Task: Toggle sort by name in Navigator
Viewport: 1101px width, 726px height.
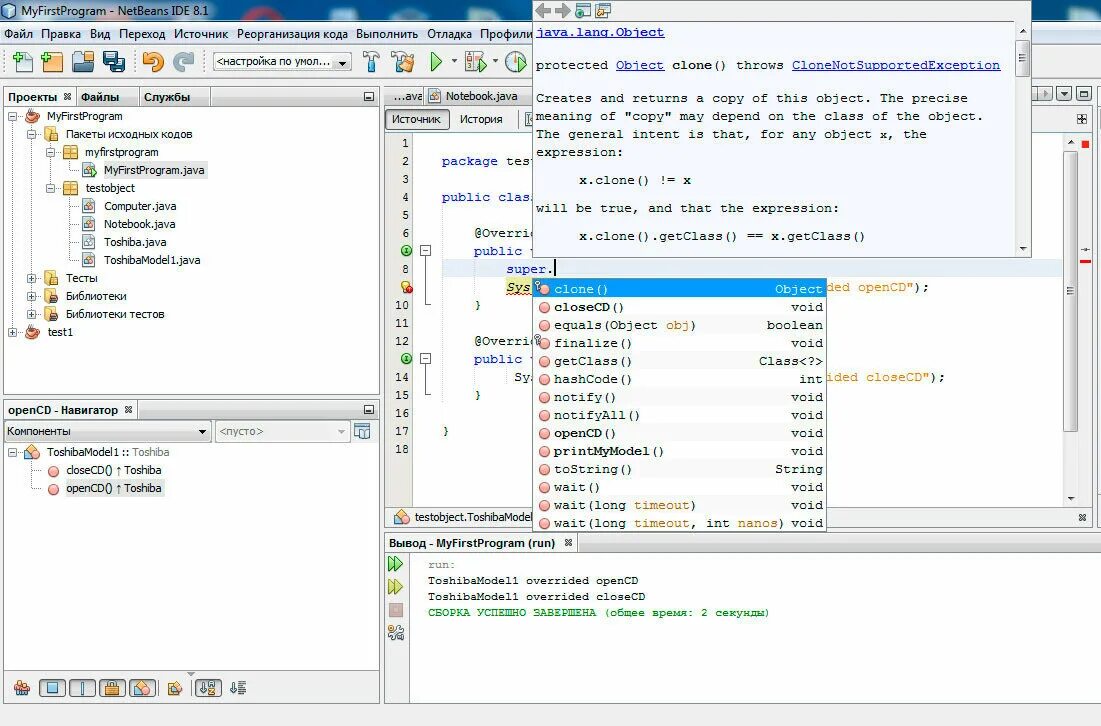Action: point(207,688)
